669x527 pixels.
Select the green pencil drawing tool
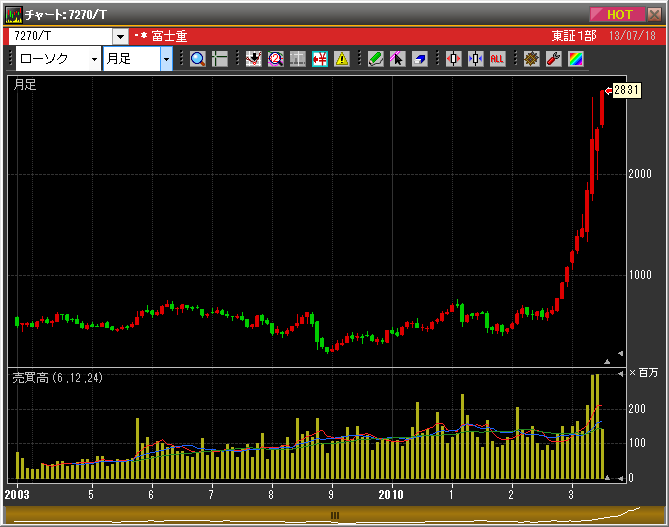(x=375, y=58)
